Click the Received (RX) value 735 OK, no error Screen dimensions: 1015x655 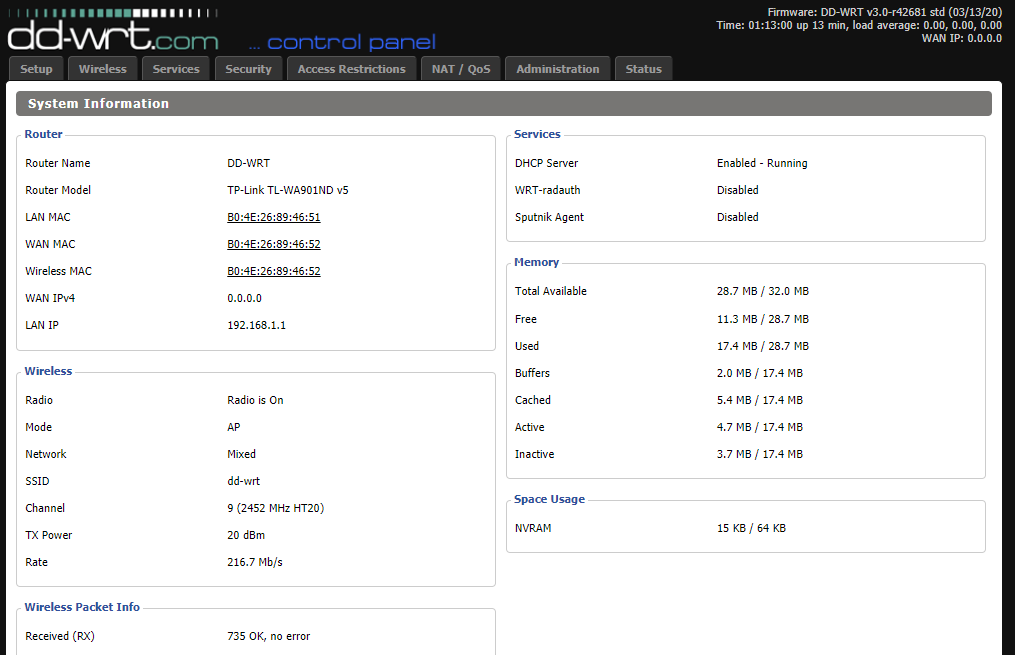269,636
